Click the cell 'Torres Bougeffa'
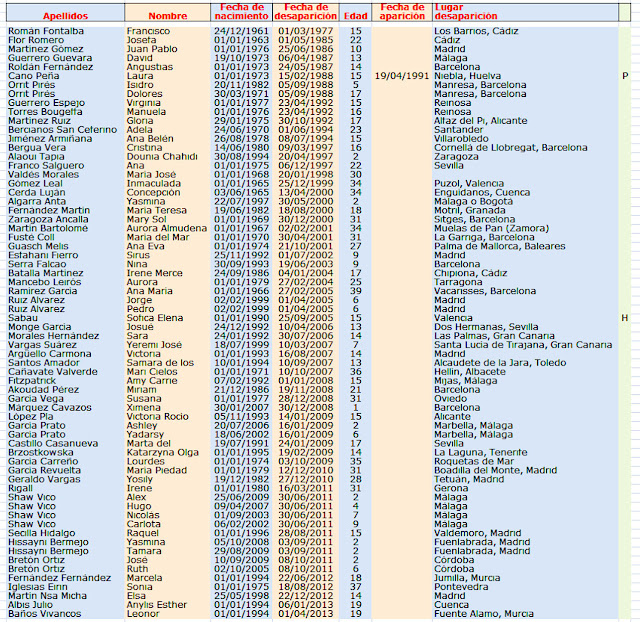Screen dimensions: 640x622 pyautogui.click(x=45, y=112)
